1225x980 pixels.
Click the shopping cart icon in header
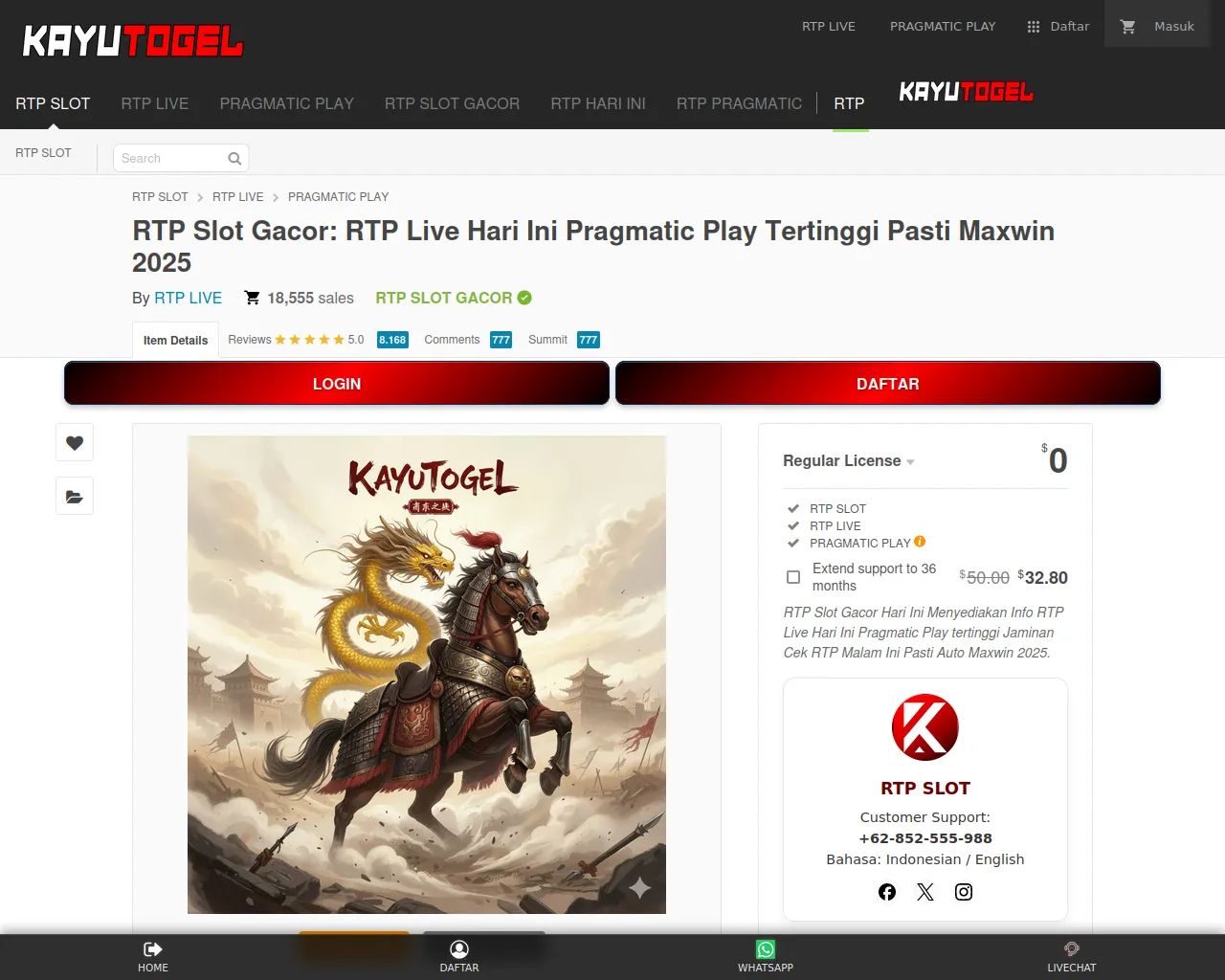(1128, 27)
